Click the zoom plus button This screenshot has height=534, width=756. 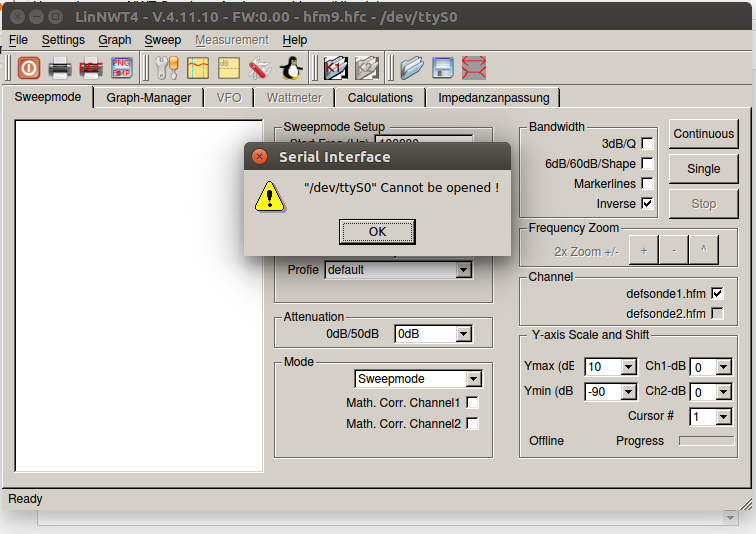pyautogui.click(x=644, y=250)
